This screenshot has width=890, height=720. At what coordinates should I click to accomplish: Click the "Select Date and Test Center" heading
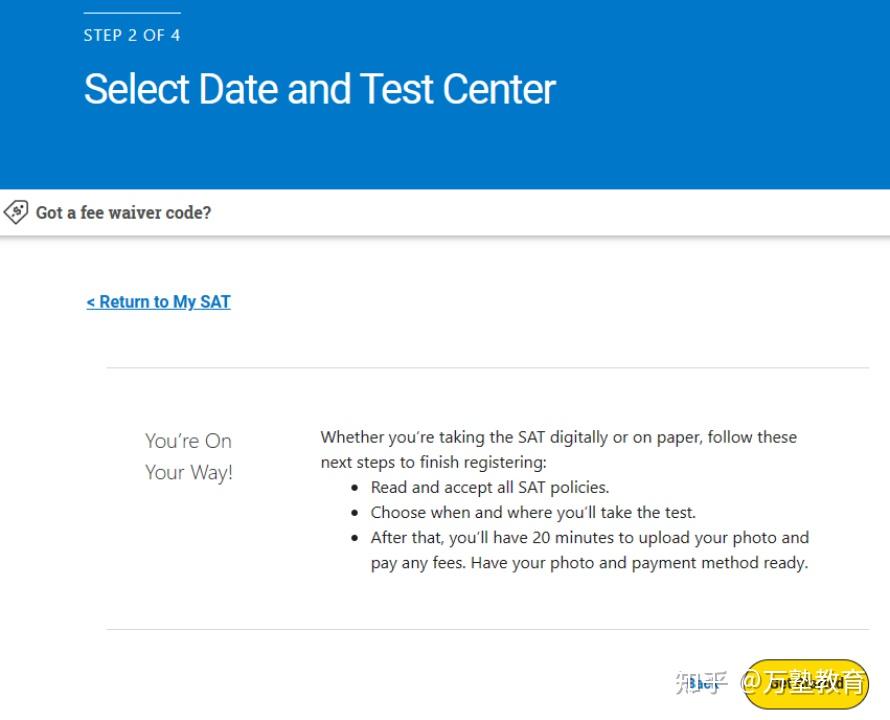tap(319, 89)
